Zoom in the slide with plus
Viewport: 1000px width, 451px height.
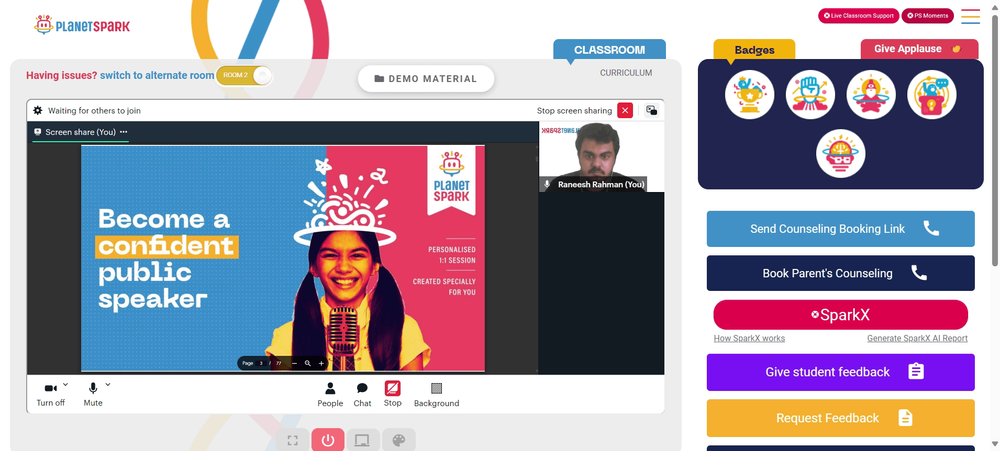click(x=321, y=363)
